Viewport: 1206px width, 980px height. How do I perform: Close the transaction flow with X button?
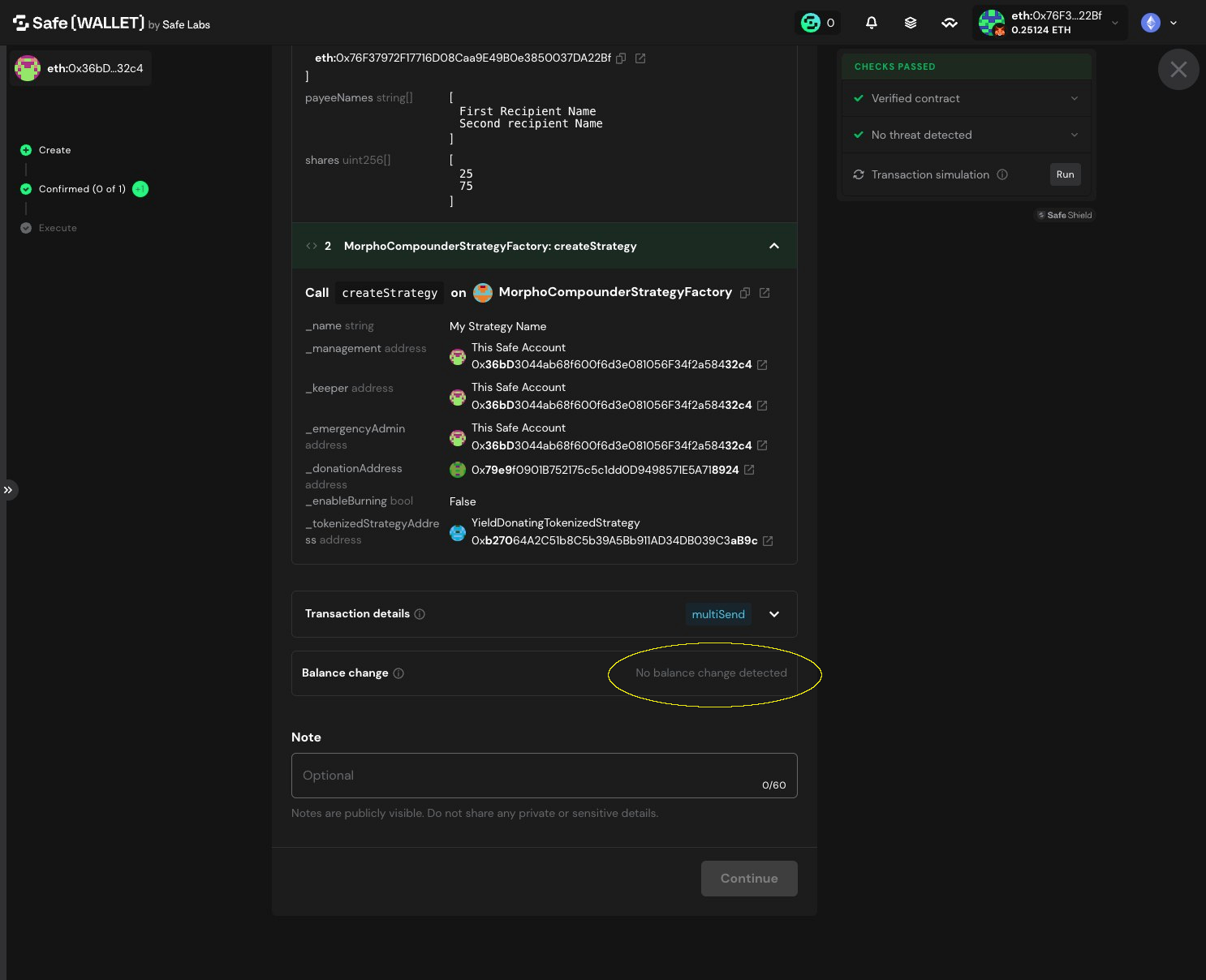1178,70
